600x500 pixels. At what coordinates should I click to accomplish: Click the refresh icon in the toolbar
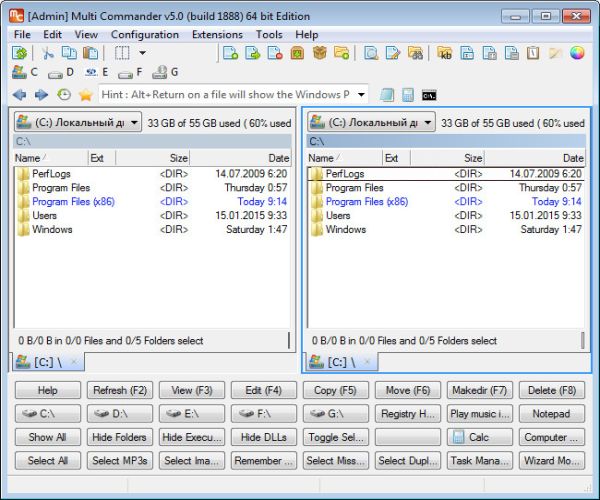[x=19, y=53]
